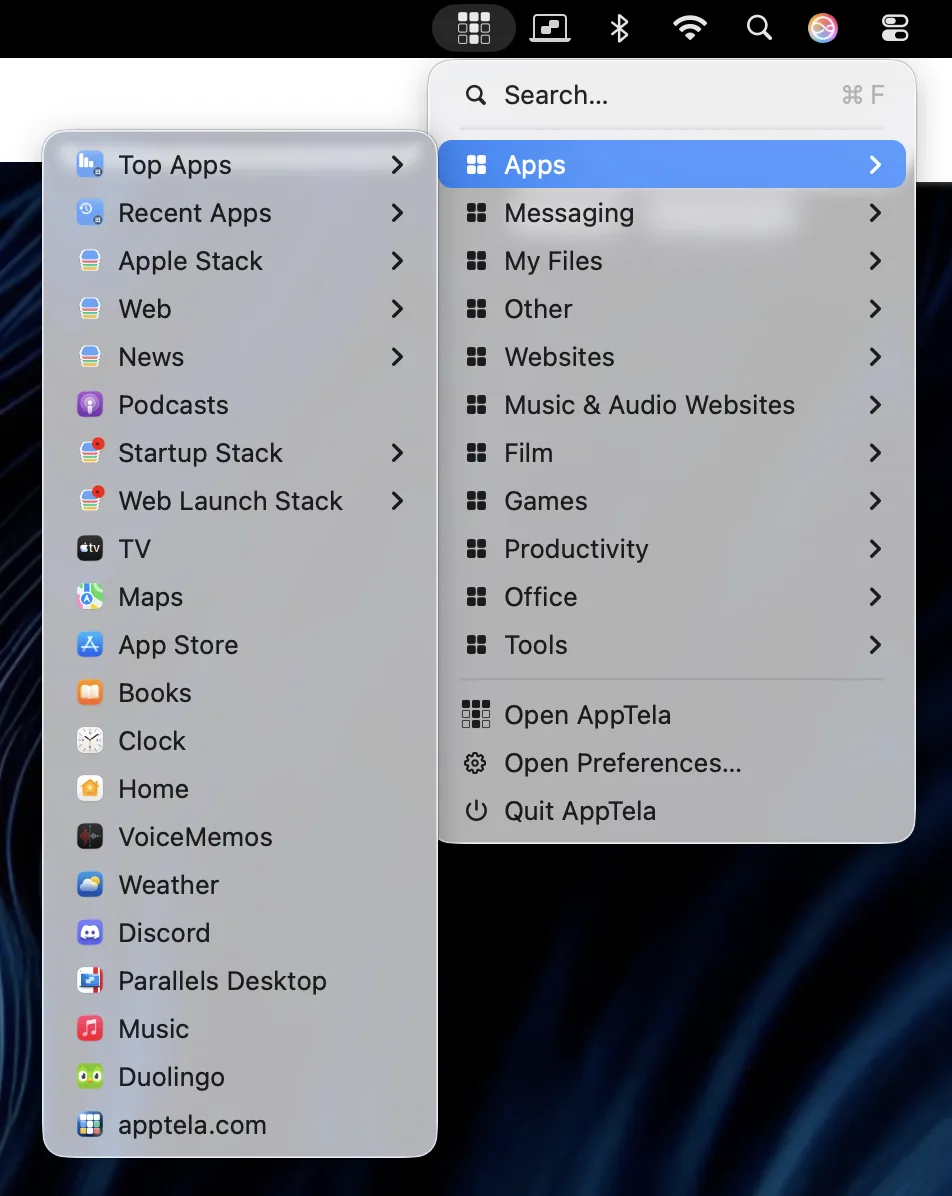Image resolution: width=952 pixels, height=1196 pixels.
Task: Click the News stack icon
Action: click(90, 356)
